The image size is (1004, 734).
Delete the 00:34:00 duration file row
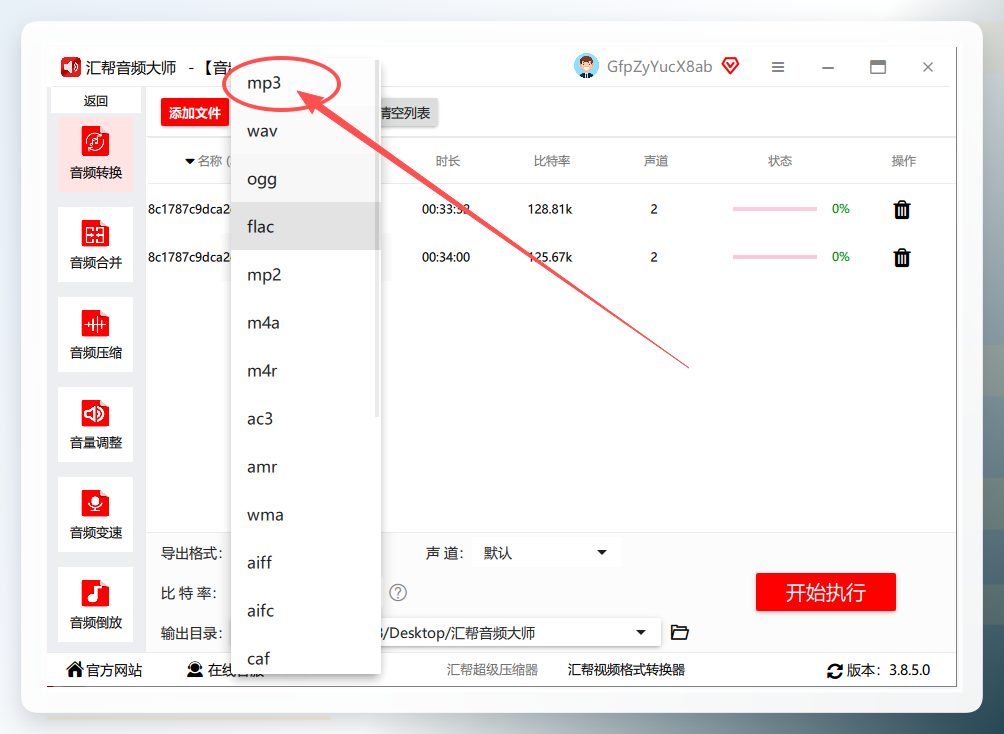(x=902, y=257)
